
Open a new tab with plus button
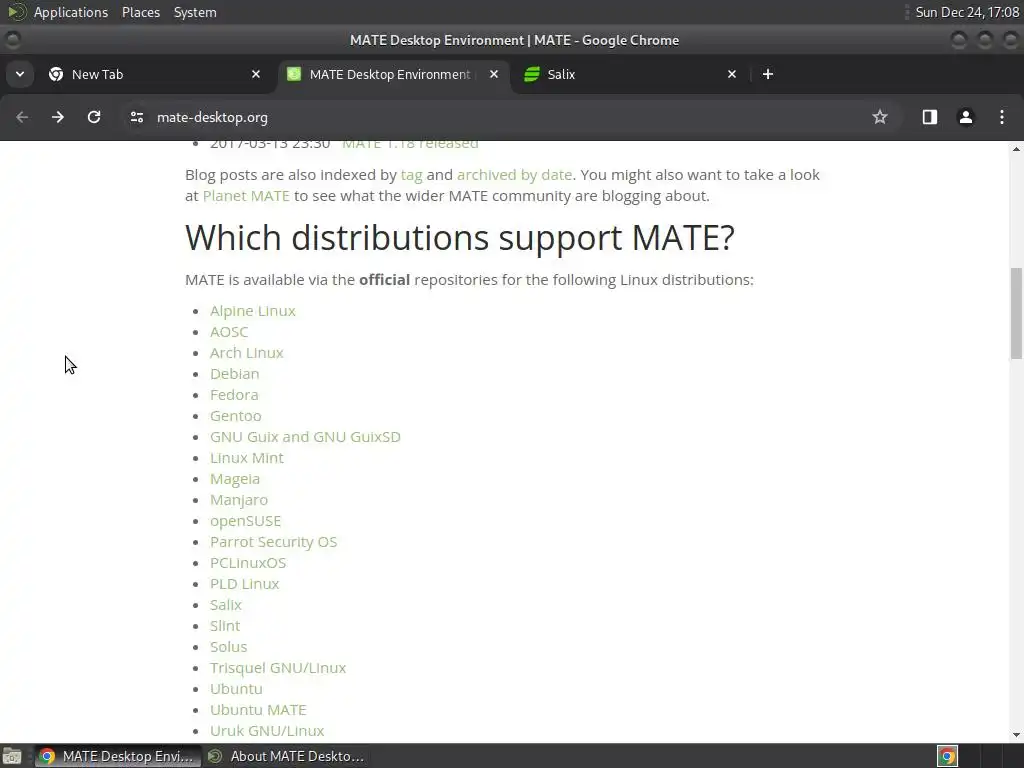point(768,74)
